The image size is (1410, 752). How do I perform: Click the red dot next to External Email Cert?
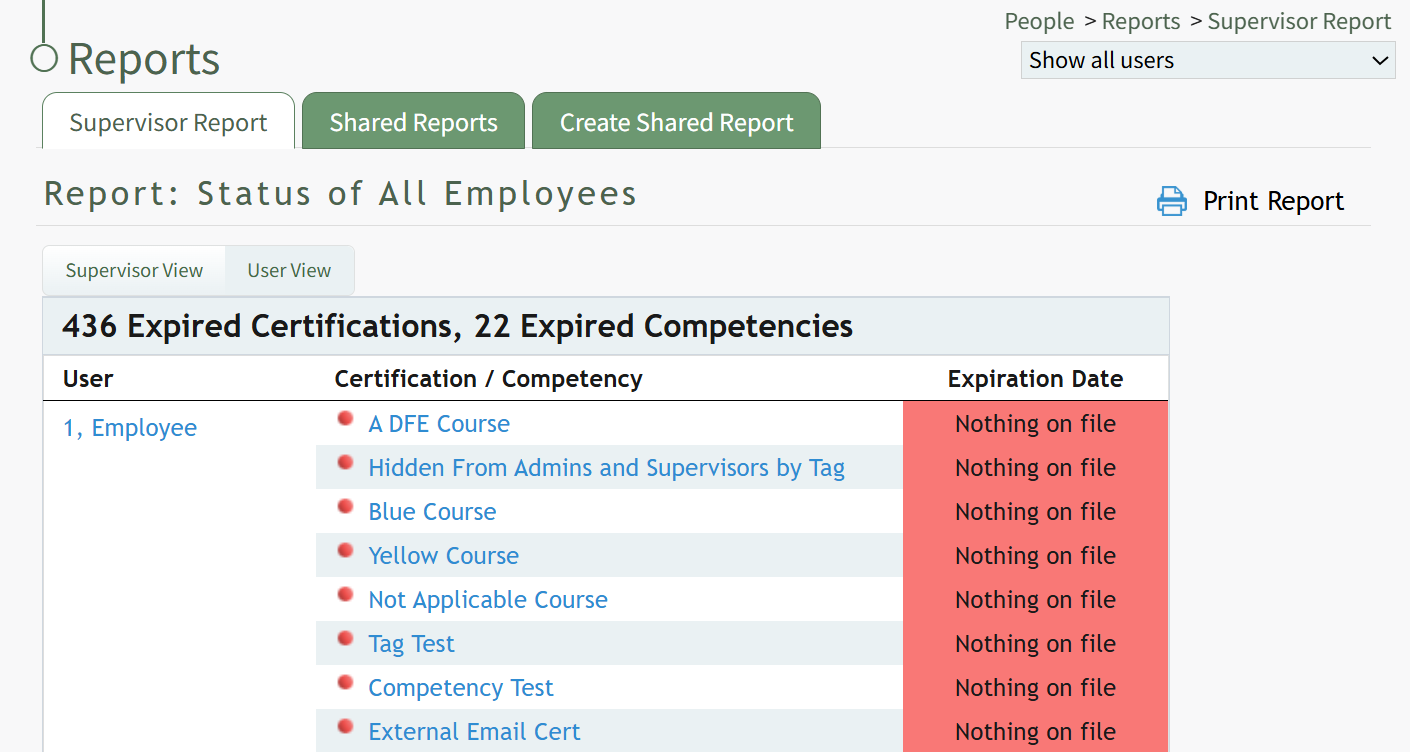[346, 727]
